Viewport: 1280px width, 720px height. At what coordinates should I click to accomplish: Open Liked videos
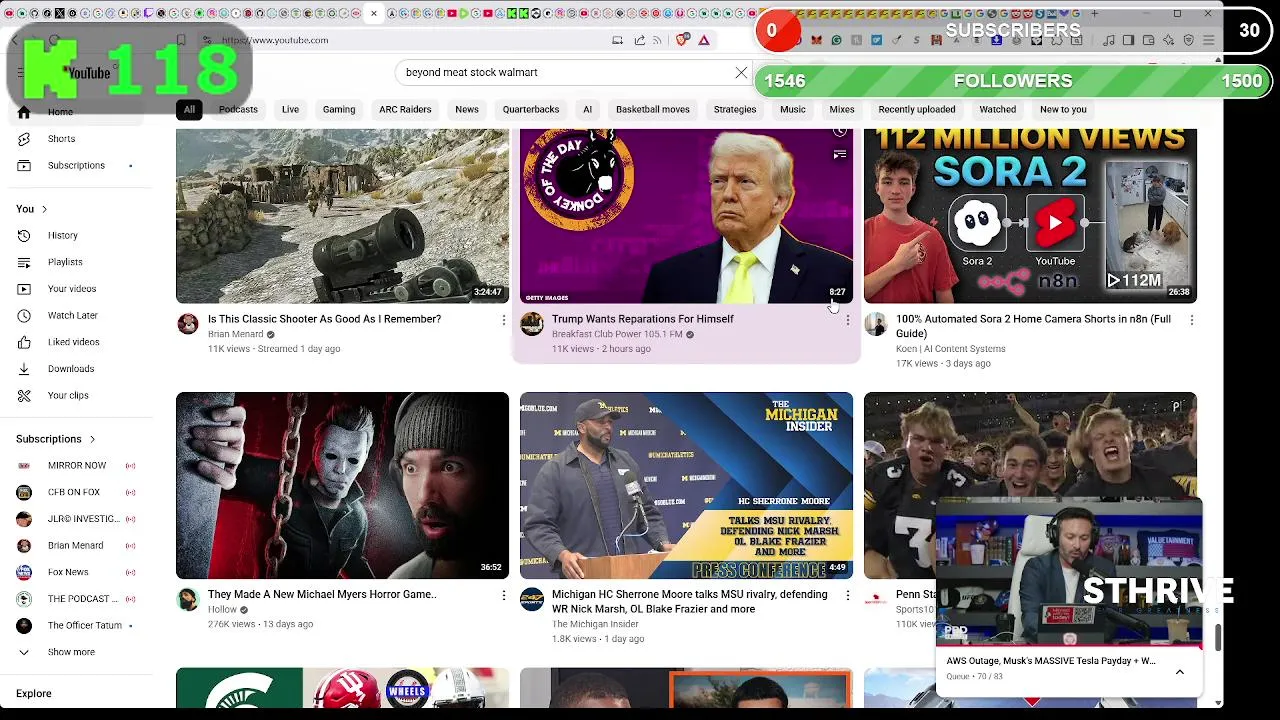point(73,342)
